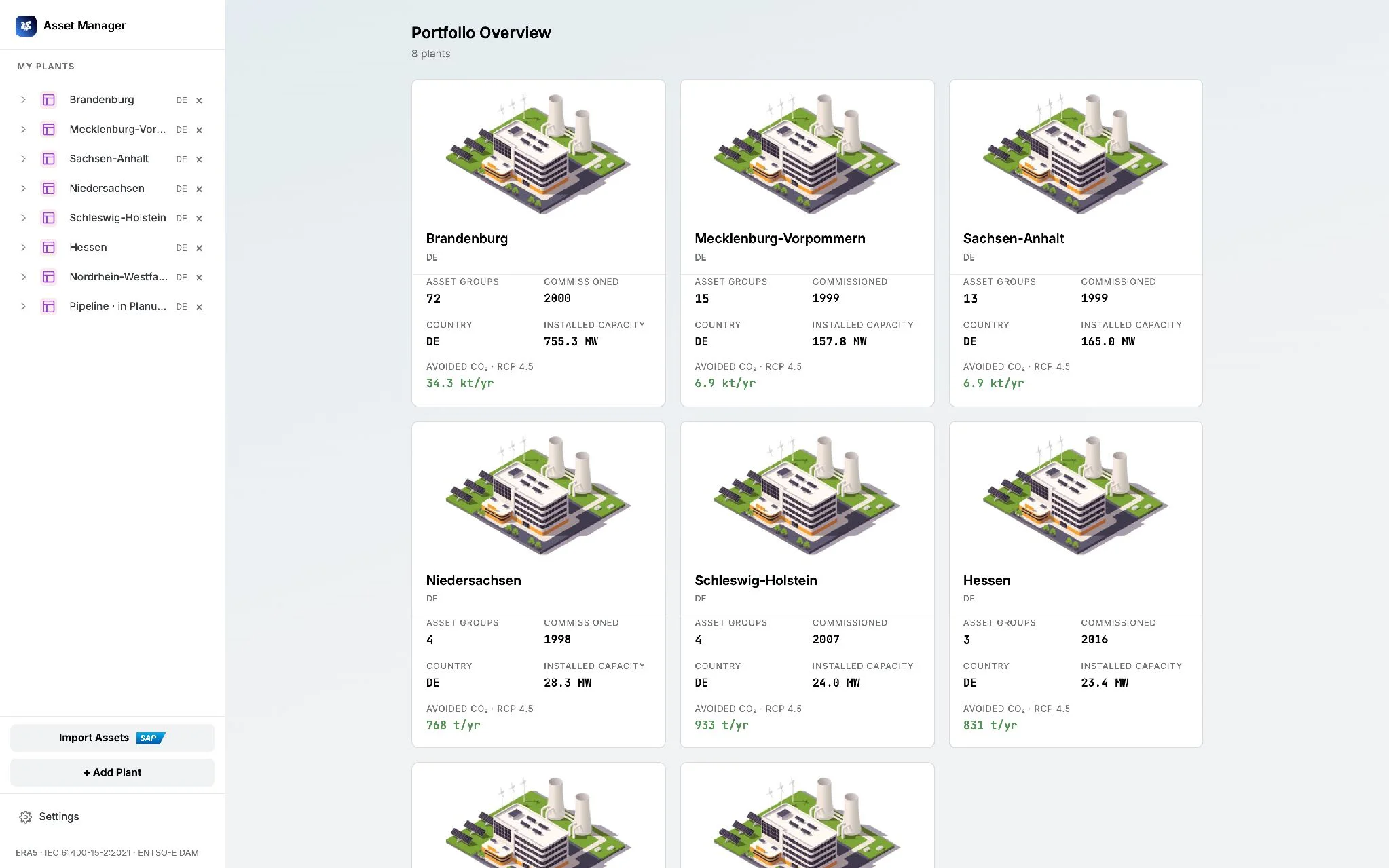Click the 8 plants subtitle text
This screenshot has width=1389, height=868.
(430, 54)
